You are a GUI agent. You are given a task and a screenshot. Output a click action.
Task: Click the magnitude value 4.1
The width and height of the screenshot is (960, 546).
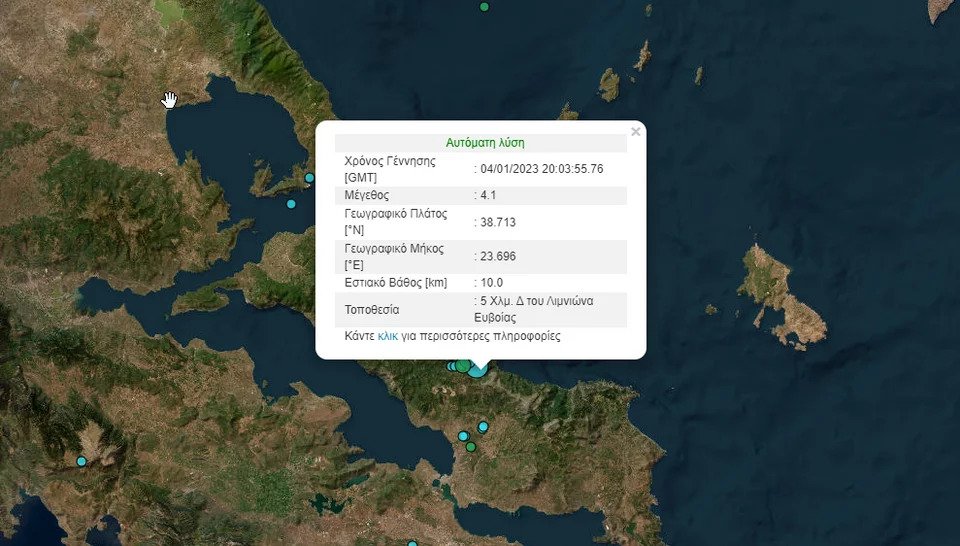pyautogui.click(x=489, y=195)
